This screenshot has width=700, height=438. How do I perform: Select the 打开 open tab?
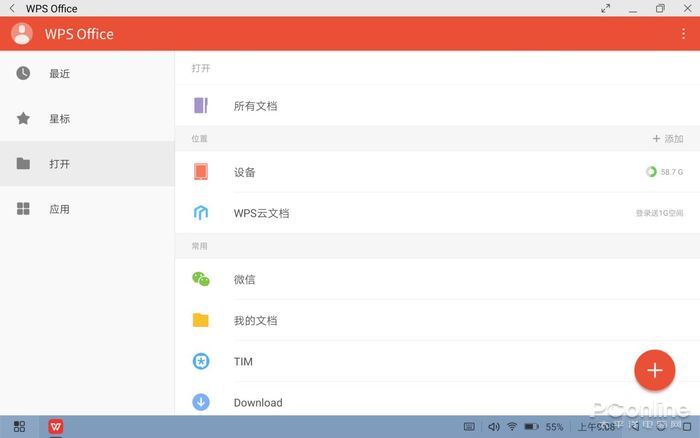(87, 164)
